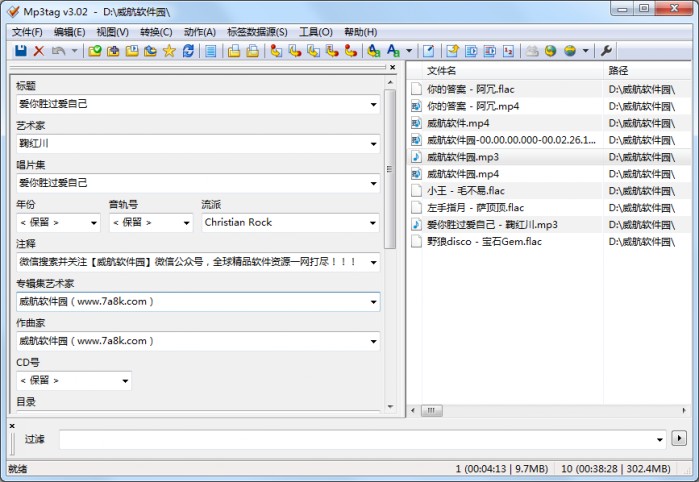Click the Export icon
699x482 pixels.
coord(452,51)
